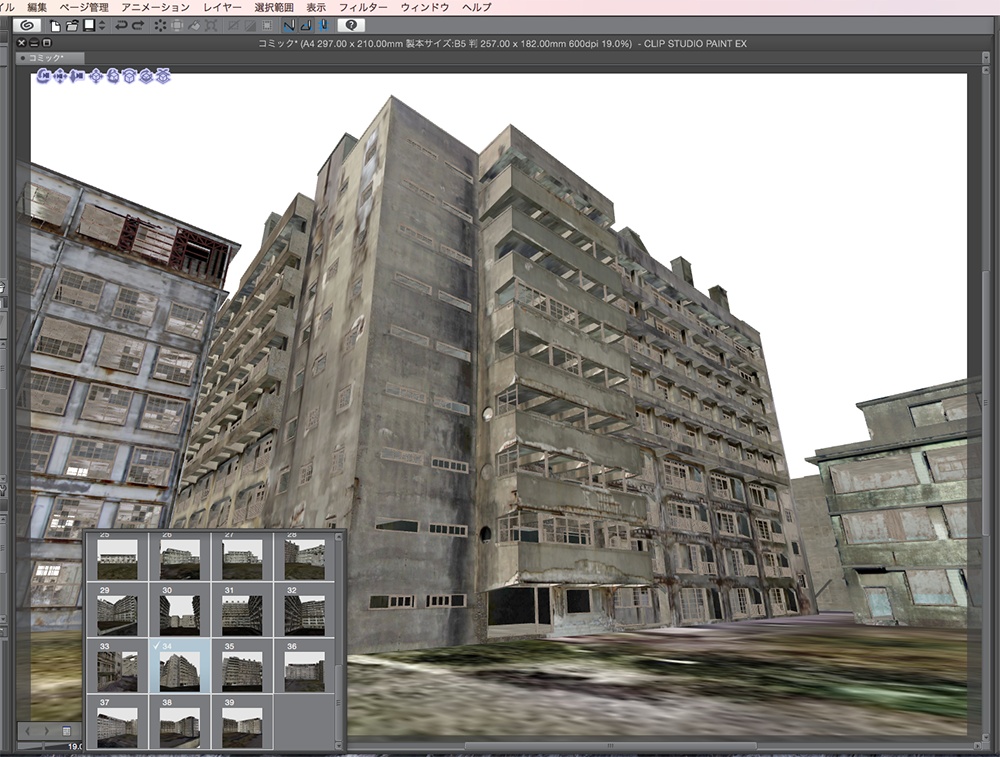Click the fill bucket toolbar icon
The width and height of the screenshot is (1000, 757).
(x=195, y=26)
